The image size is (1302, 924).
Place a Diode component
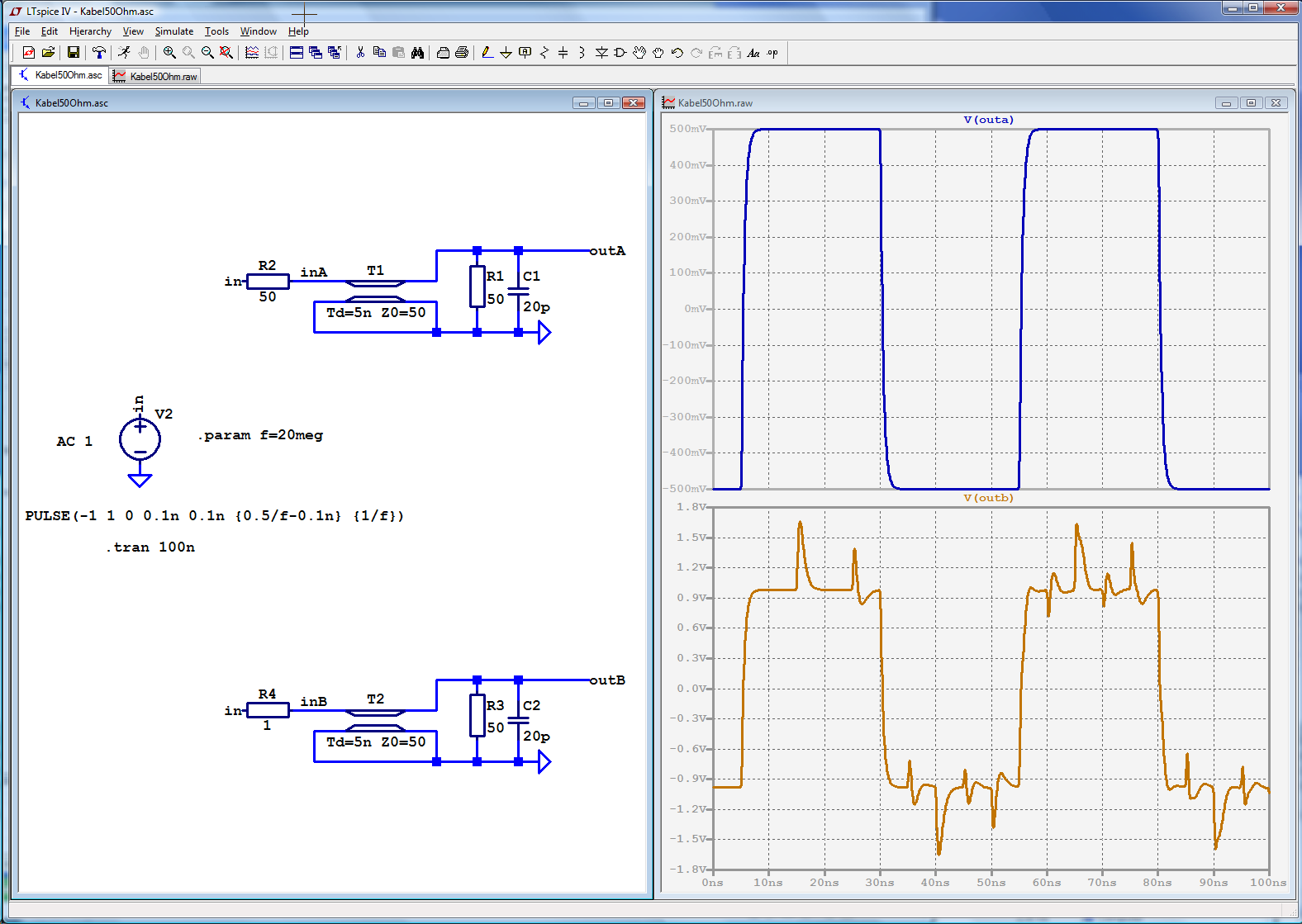tap(601, 53)
